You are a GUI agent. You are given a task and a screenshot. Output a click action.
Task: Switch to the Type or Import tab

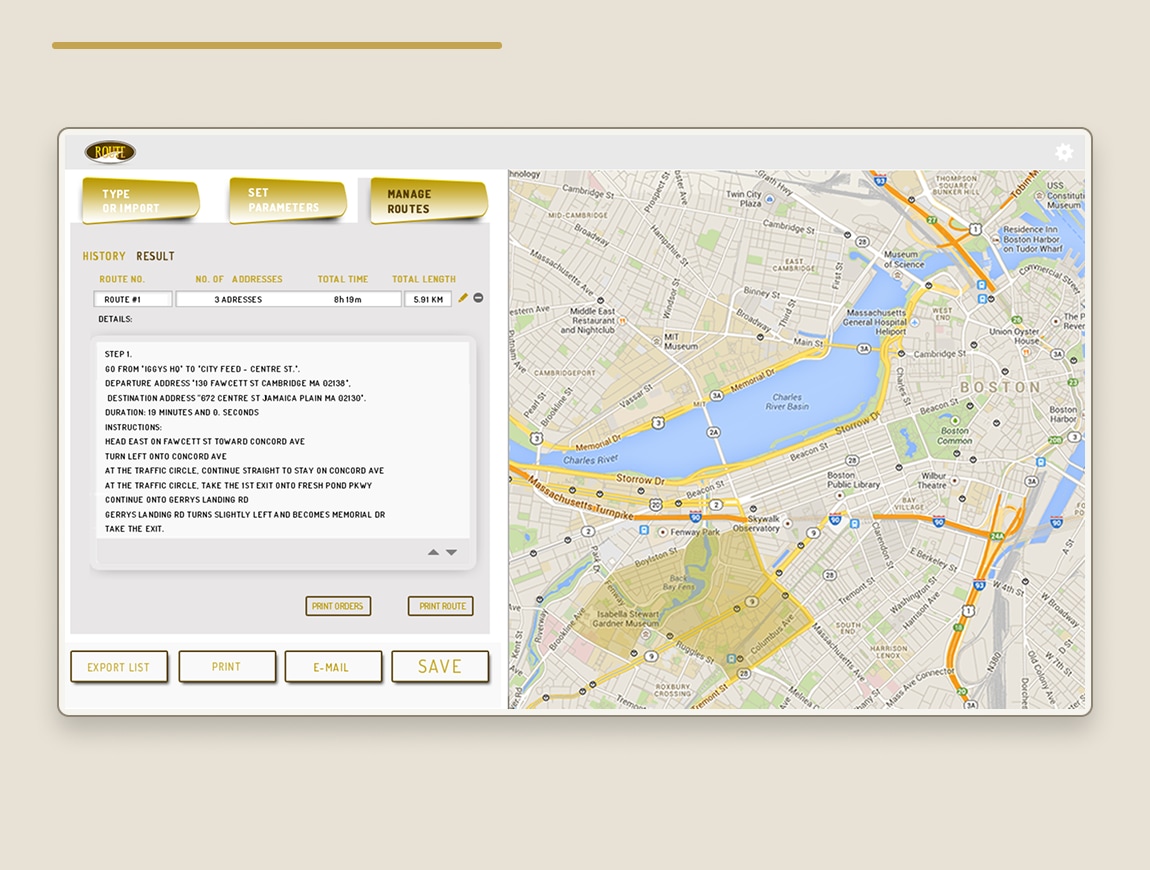point(140,200)
